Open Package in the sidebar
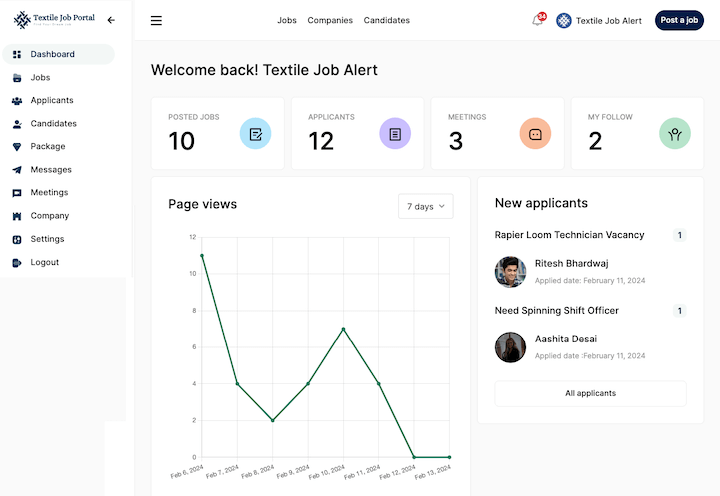Screen dimensions: 720x496 48,147
